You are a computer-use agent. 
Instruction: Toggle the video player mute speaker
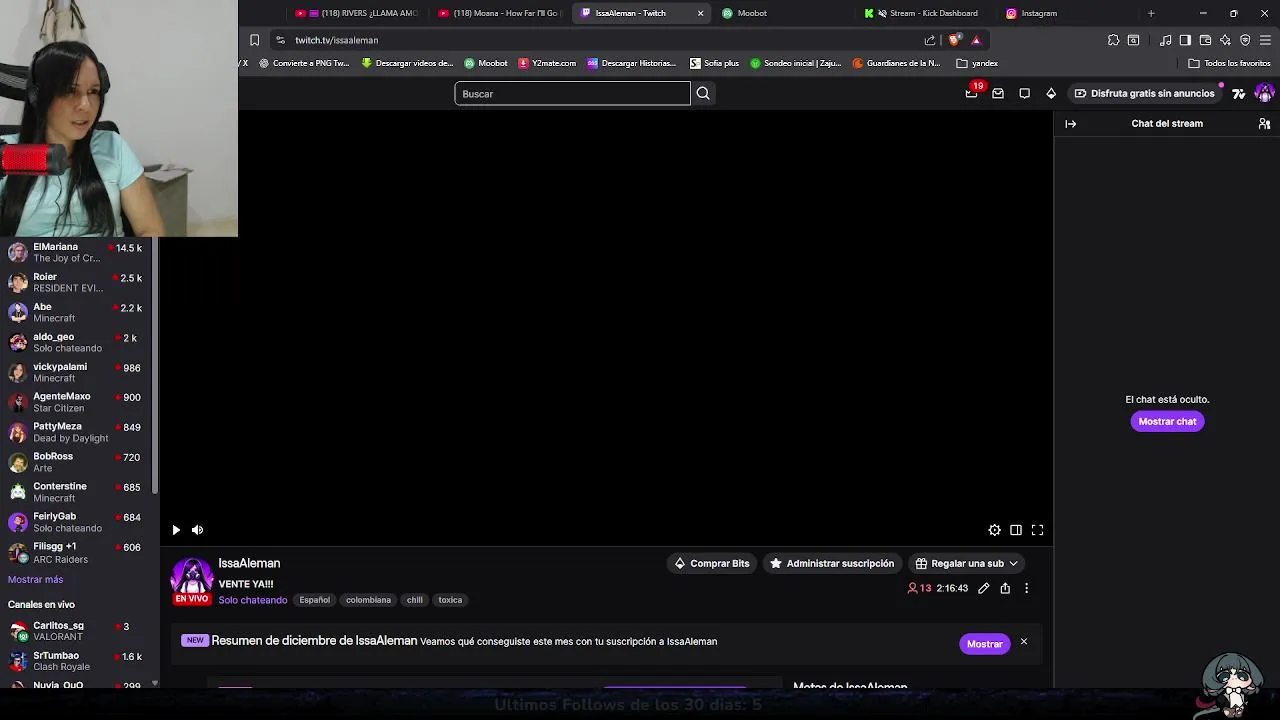coord(197,530)
